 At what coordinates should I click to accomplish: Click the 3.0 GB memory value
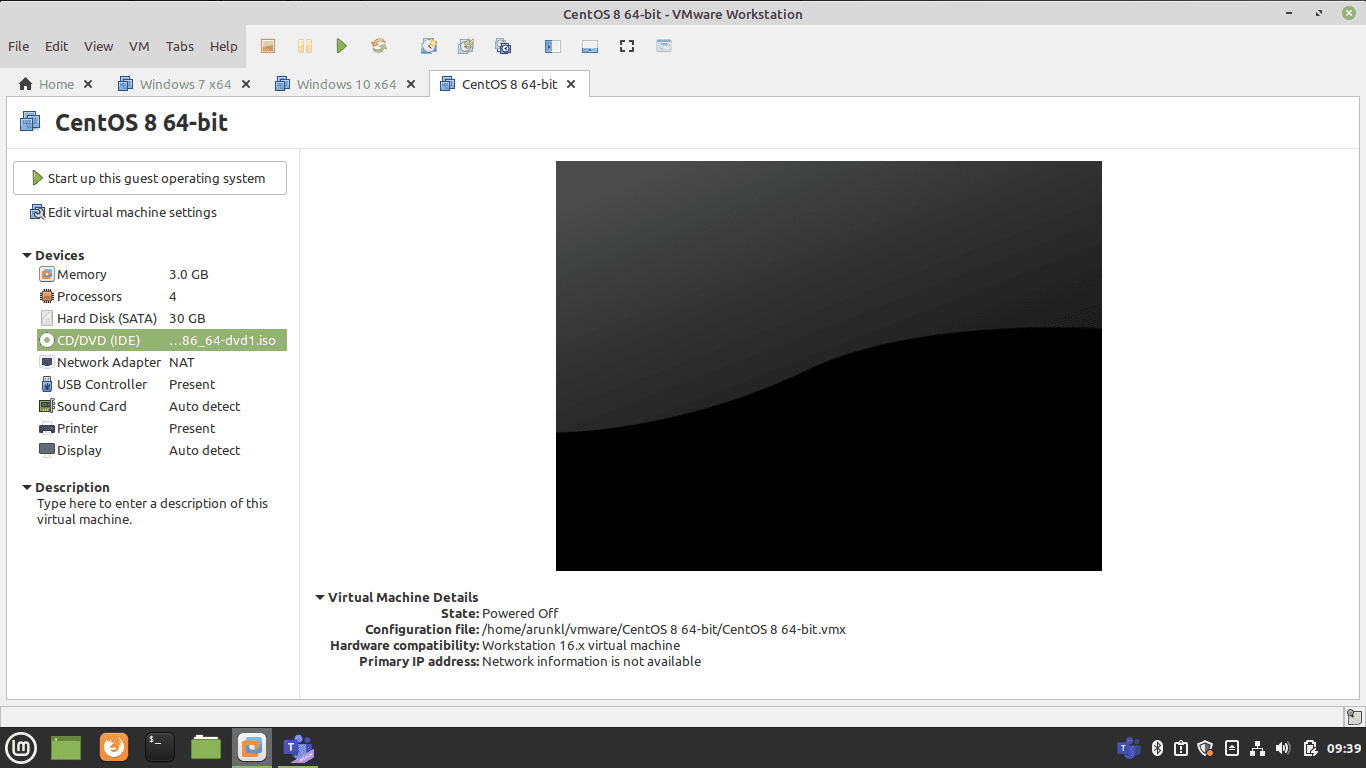coord(189,274)
